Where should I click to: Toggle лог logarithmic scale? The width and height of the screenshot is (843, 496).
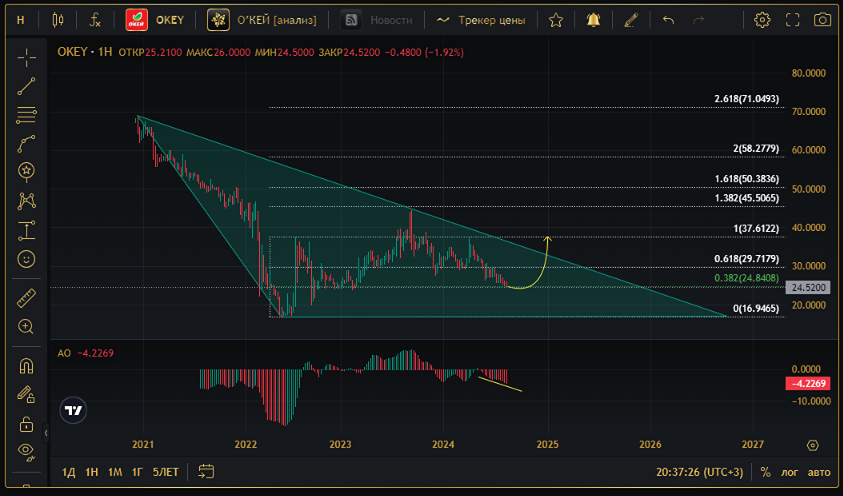click(789, 472)
